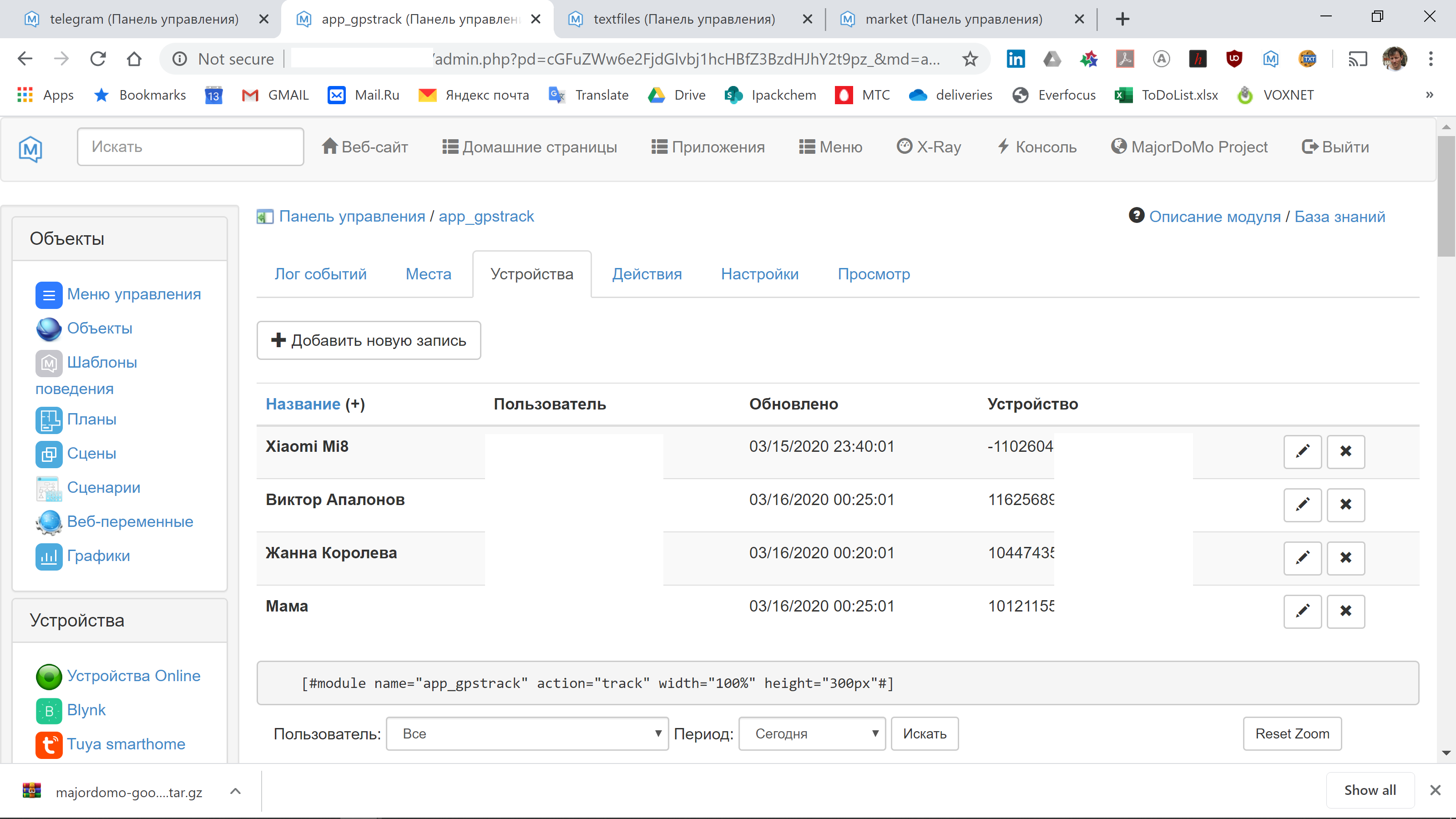Screen dimensions: 1456x819
Task: Open the Пользователь dropdown showing Все
Action: click(x=527, y=733)
